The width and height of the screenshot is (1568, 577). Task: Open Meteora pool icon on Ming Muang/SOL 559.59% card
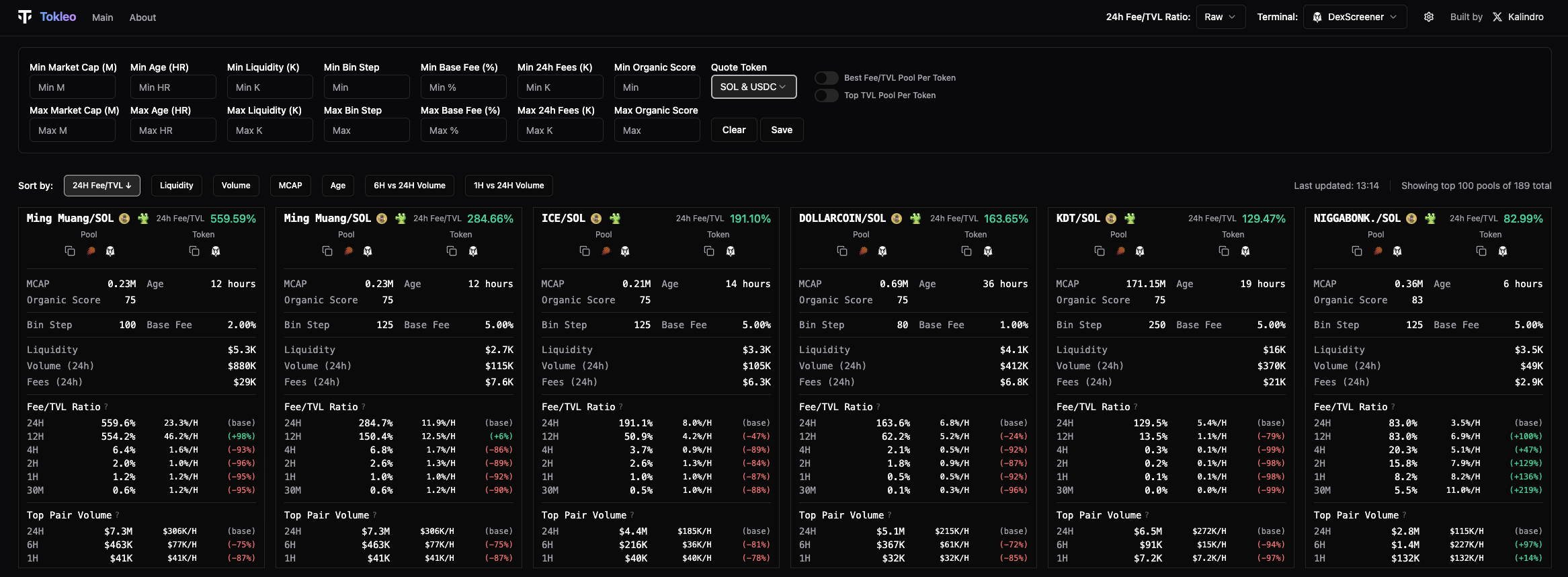91,251
